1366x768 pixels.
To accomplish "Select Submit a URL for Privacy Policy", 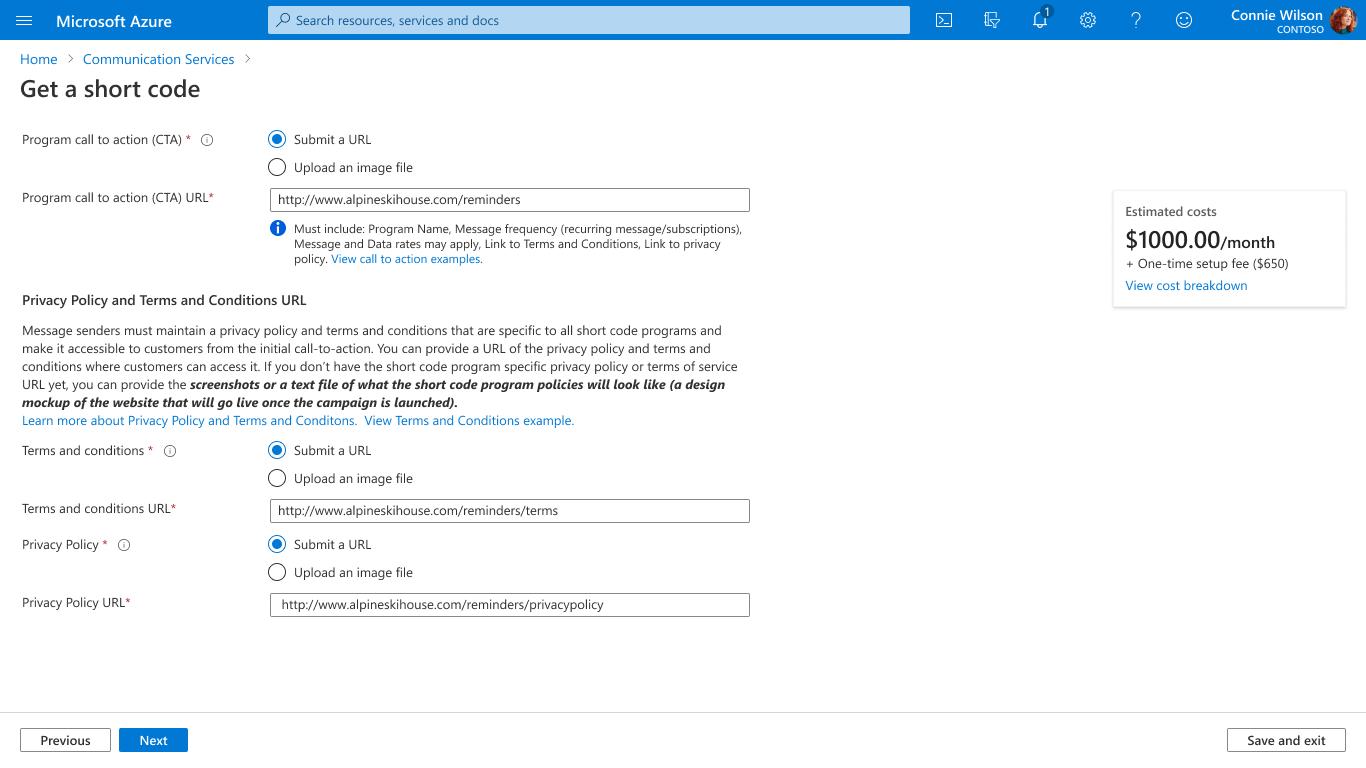I will click(277, 544).
